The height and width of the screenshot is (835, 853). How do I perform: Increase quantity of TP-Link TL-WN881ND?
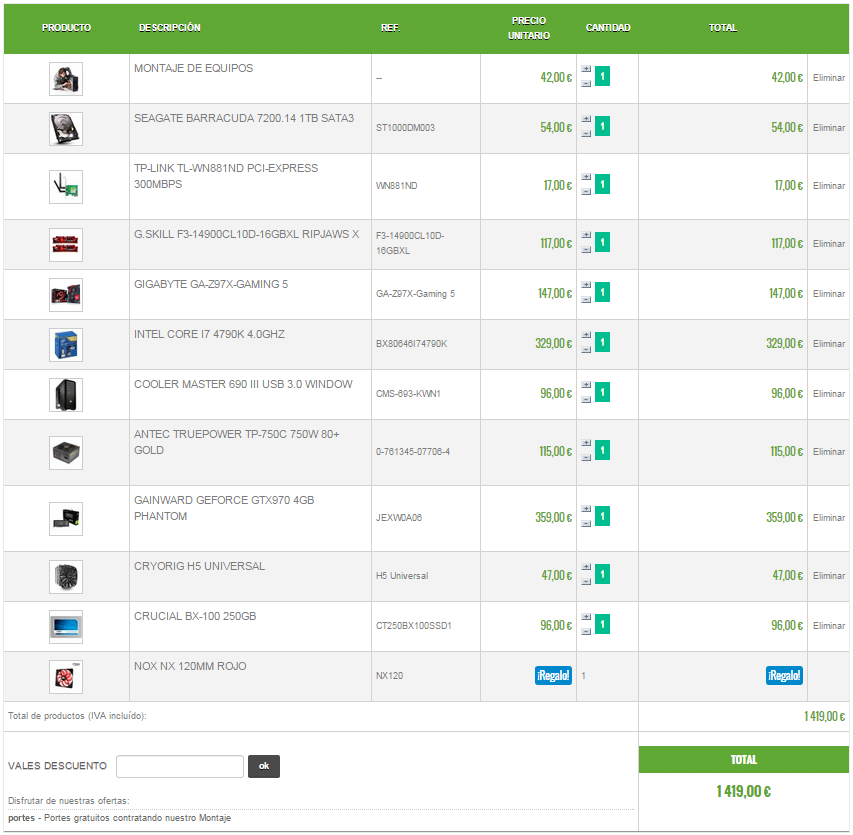pyautogui.click(x=586, y=177)
